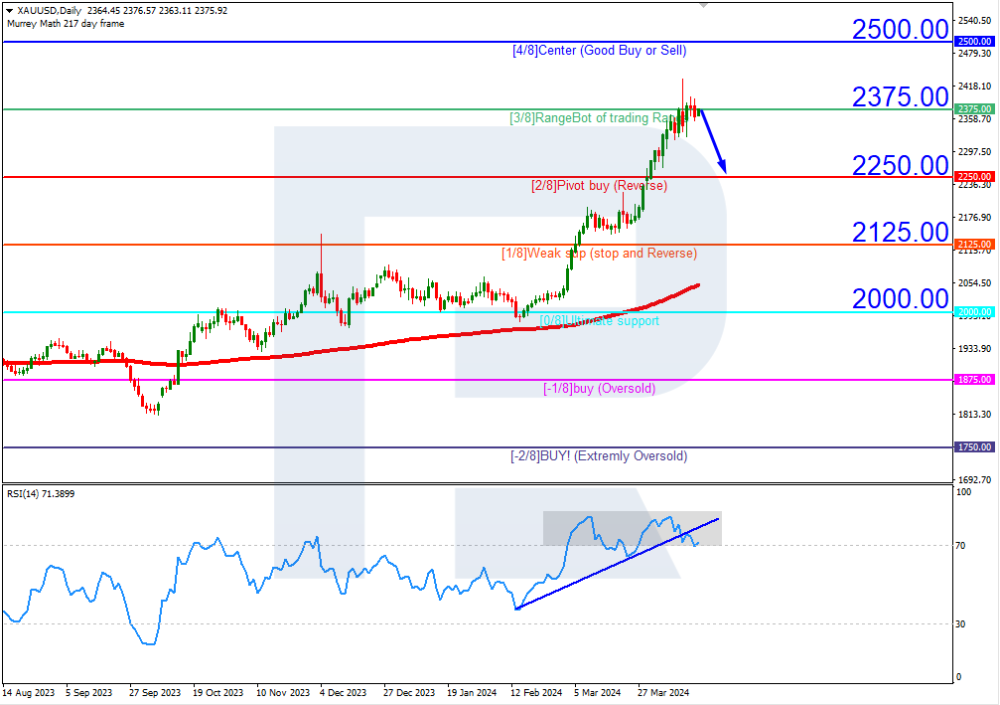
Task: Click the '[1/8]Weak sup (stop and Reverse)' label
Action: (x=598, y=253)
